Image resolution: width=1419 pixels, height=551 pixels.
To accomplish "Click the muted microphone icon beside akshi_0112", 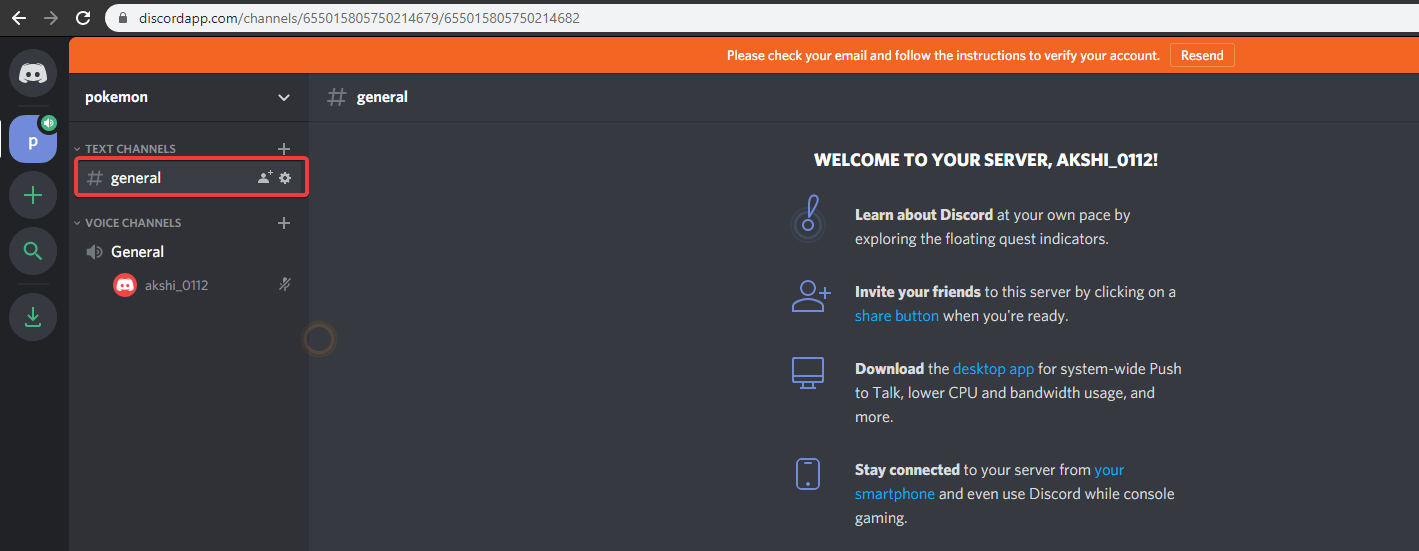I will 285,285.
